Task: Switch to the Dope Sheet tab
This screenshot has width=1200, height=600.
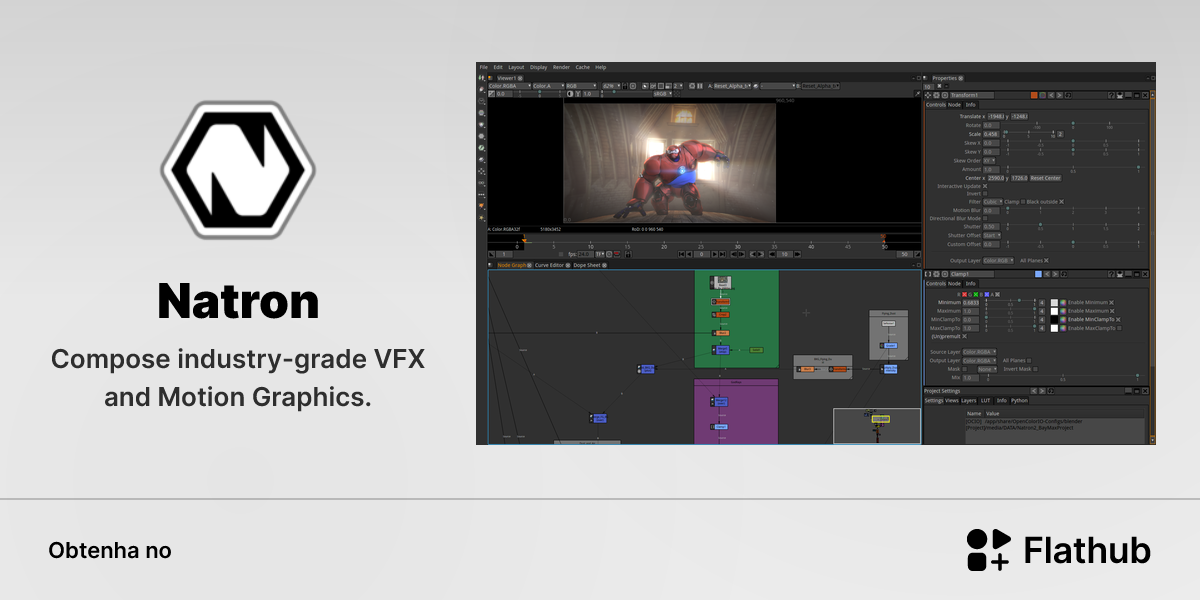Action: (588, 265)
